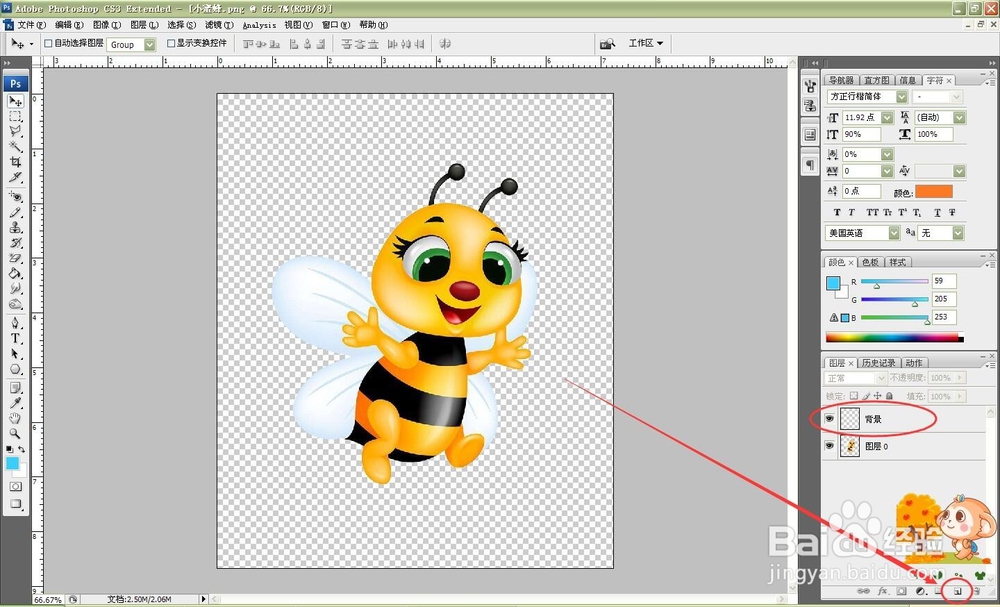Select the Clone Stamp tool
This screenshot has height=607, width=1000.
(x=15, y=228)
